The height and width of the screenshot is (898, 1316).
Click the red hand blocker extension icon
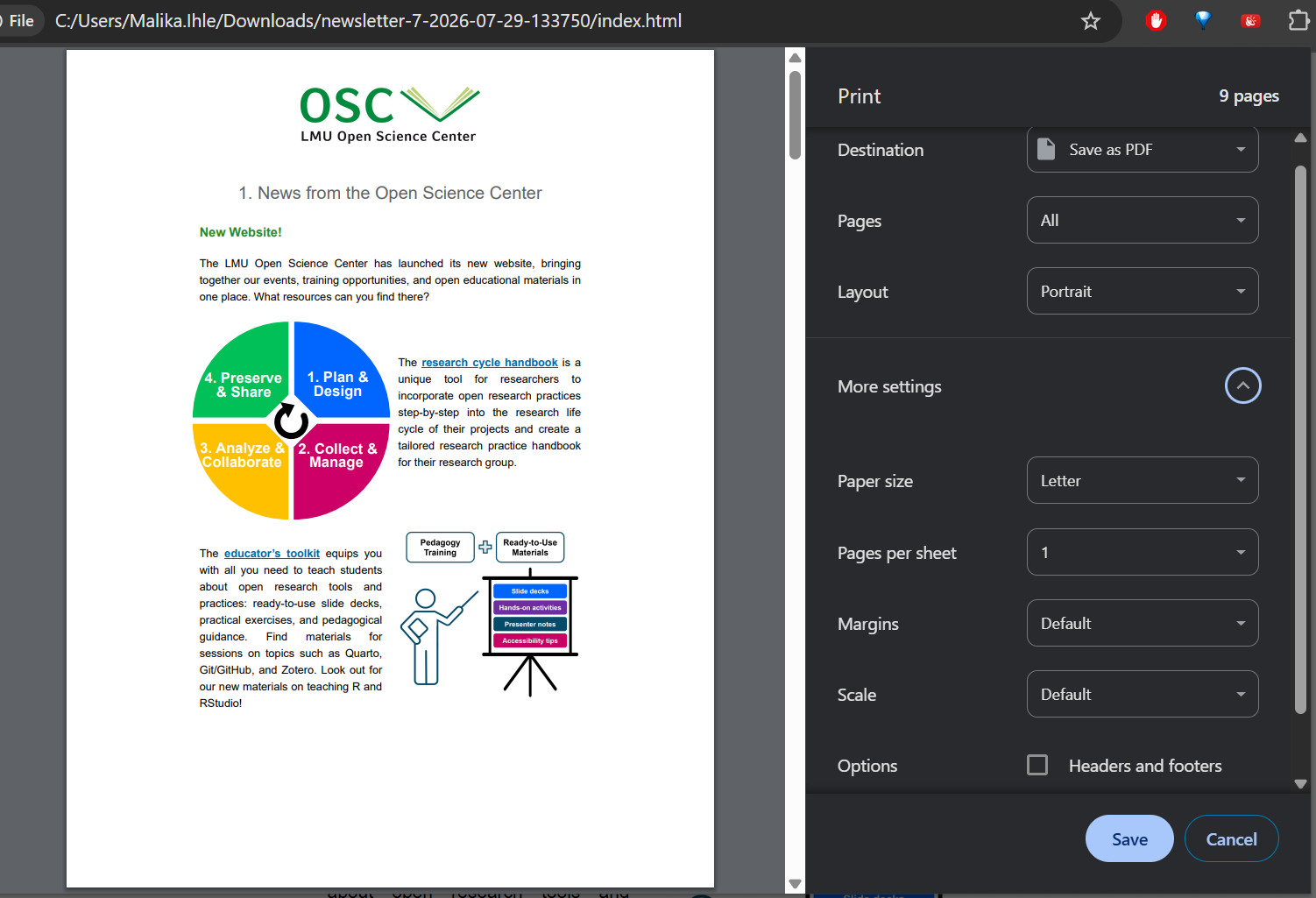click(1156, 21)
